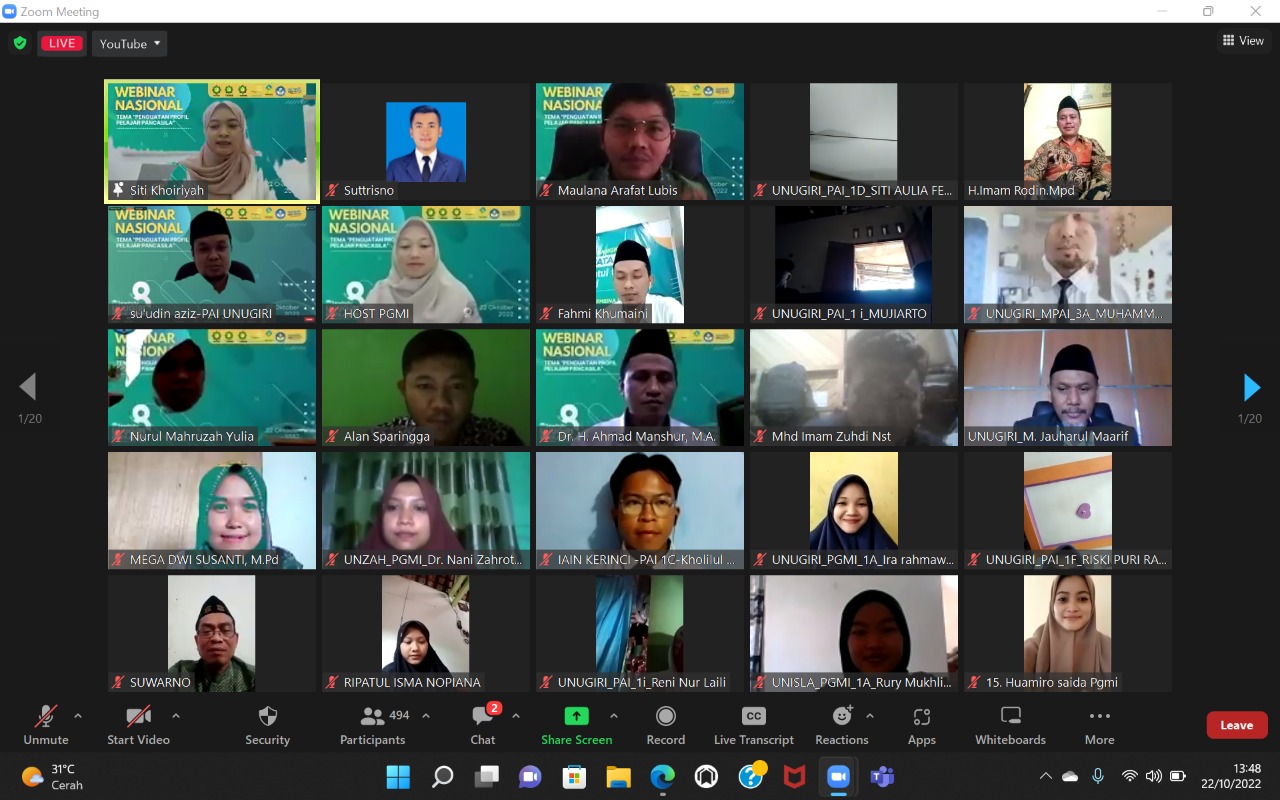Open the More options menu
The height and width of the screenshot is (800, 1280).
pos(1099,717)
